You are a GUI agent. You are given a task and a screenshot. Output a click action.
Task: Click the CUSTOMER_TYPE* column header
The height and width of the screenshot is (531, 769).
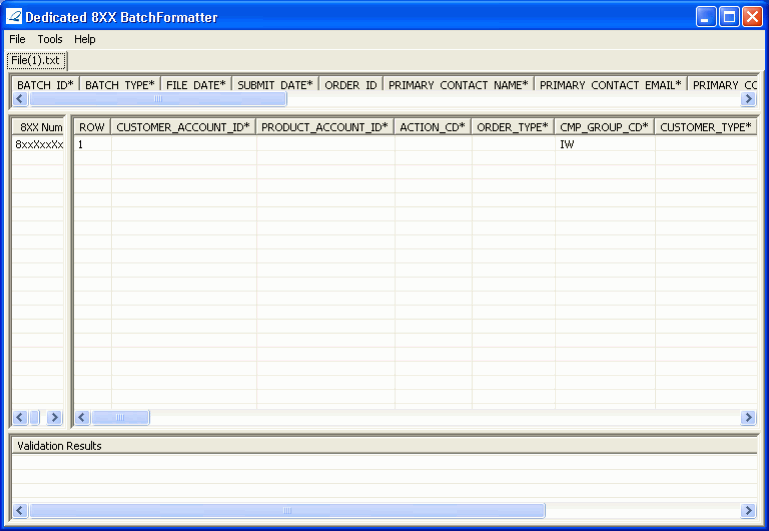click(x=706, y=127)
